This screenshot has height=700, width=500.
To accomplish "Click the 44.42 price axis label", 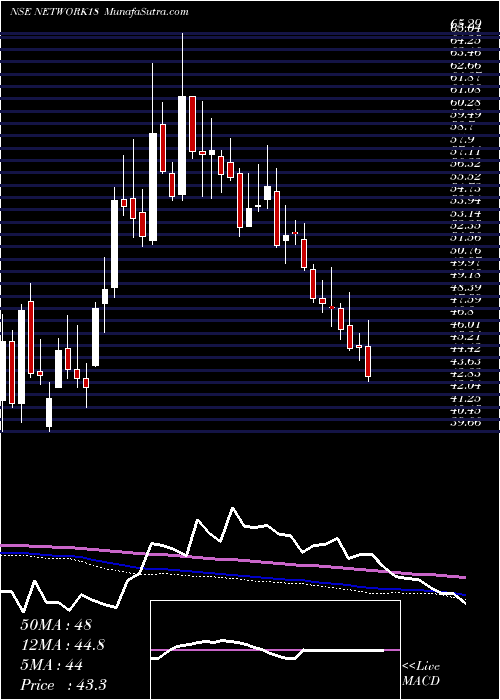I will click(465, 351).
